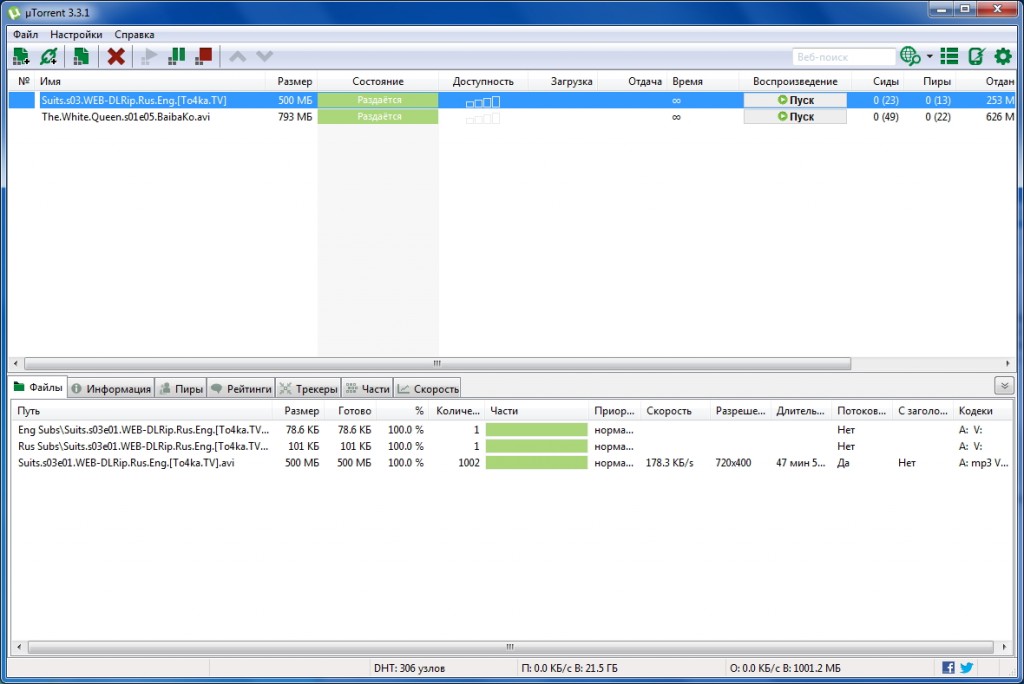Image resolution: width=1024 pixels, height=684 pixels.
Task: Open the settings gear icon
Action: click(x=1003, y=56)
